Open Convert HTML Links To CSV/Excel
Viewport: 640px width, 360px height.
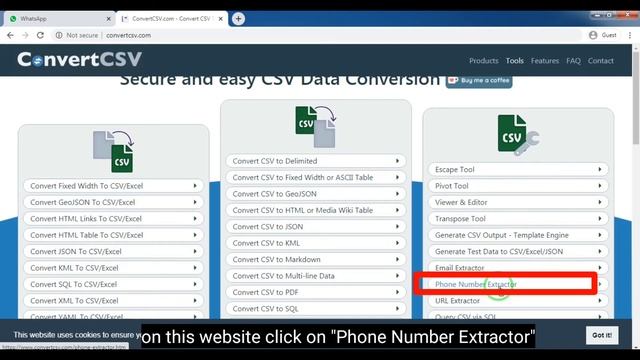[113, 219]
